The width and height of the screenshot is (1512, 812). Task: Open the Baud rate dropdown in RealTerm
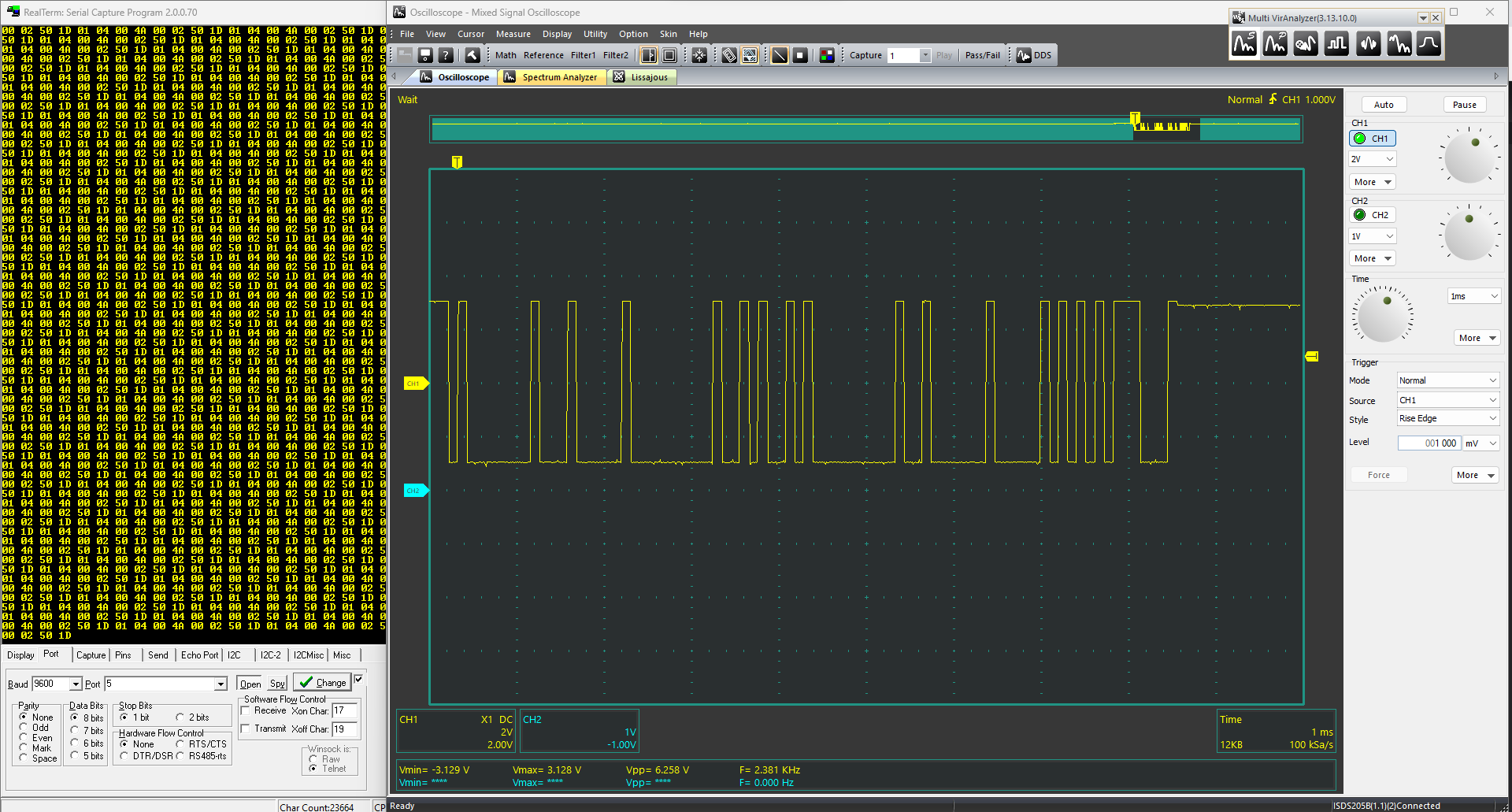click(76, 684)
